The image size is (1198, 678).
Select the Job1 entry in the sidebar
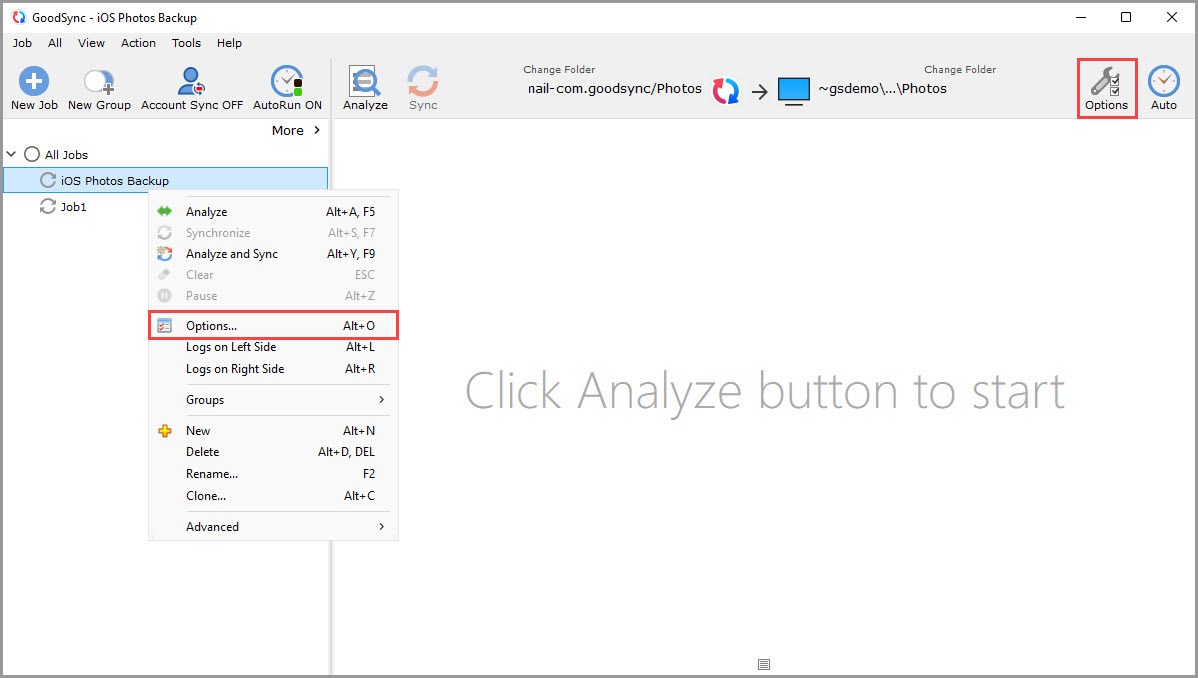point(73,207)
